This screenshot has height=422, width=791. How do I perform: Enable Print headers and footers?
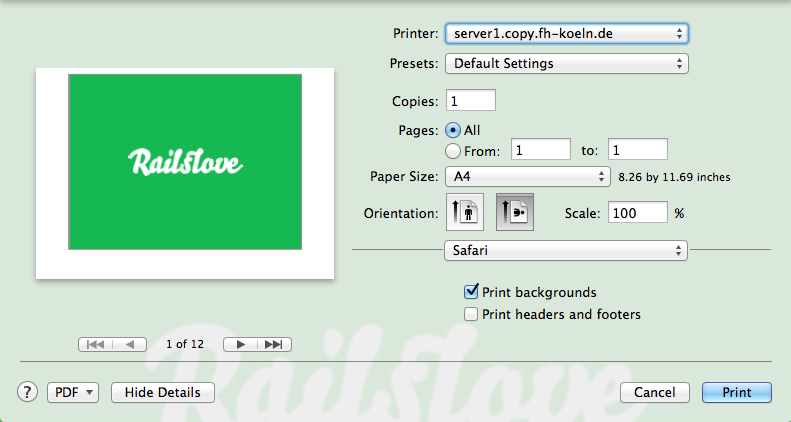click(x=471, y=314)
